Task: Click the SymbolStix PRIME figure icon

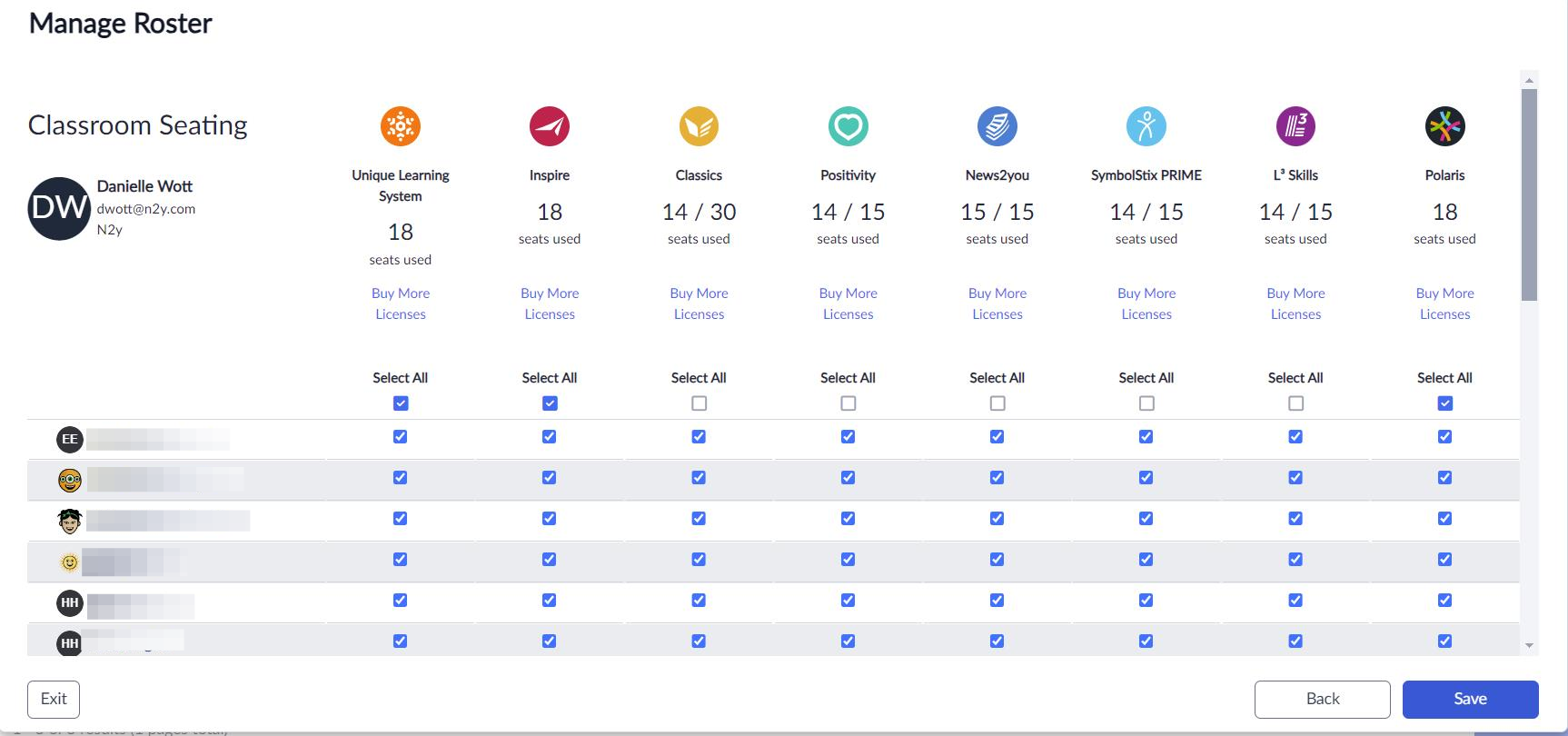Action: tap(1146, 126)
